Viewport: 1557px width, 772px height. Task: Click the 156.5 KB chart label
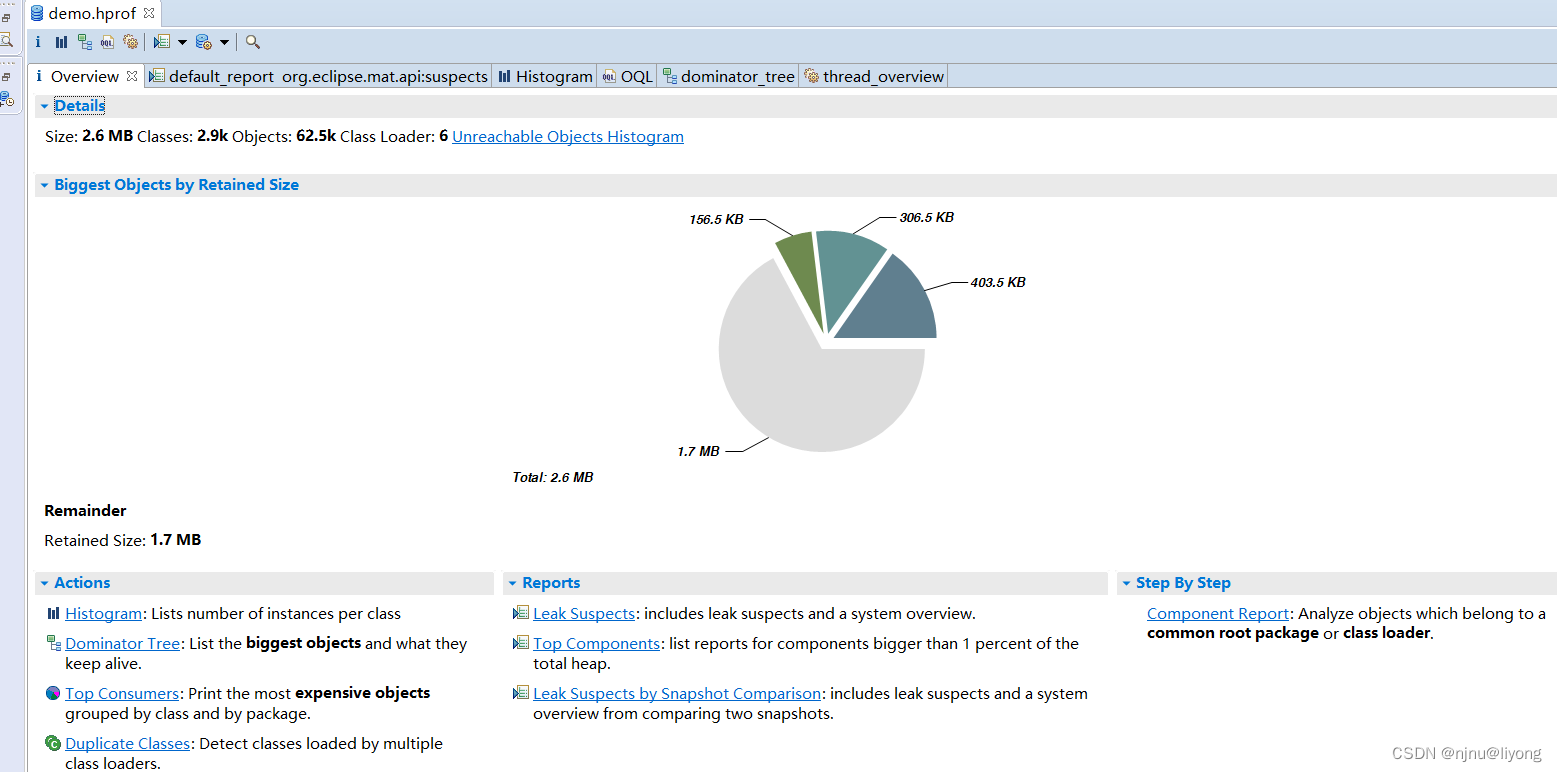[716, 219]
